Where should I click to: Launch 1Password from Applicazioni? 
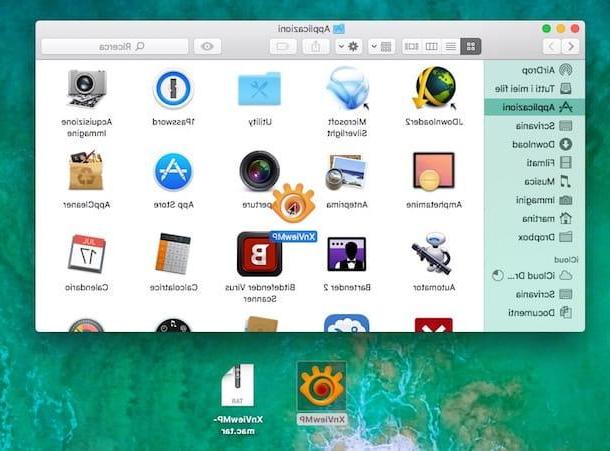click(173, 88)
